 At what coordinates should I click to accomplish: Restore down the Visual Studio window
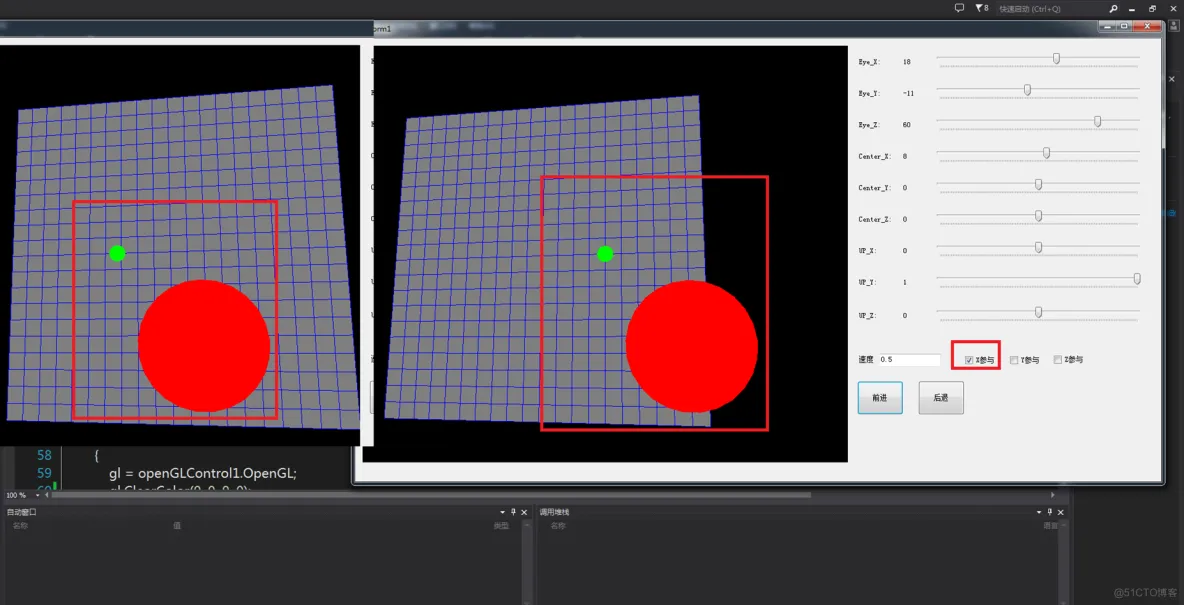[x=1152, y=9]
